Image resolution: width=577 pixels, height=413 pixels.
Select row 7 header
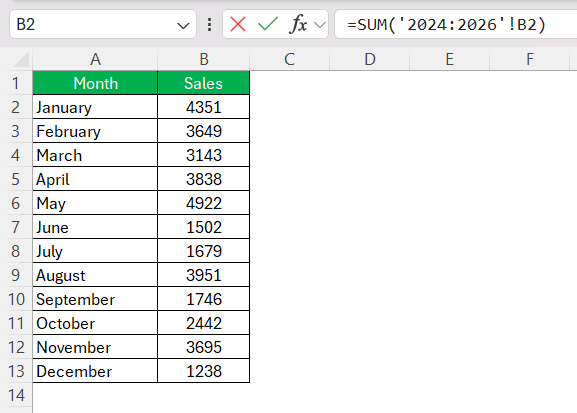click(x=15, y=227)
